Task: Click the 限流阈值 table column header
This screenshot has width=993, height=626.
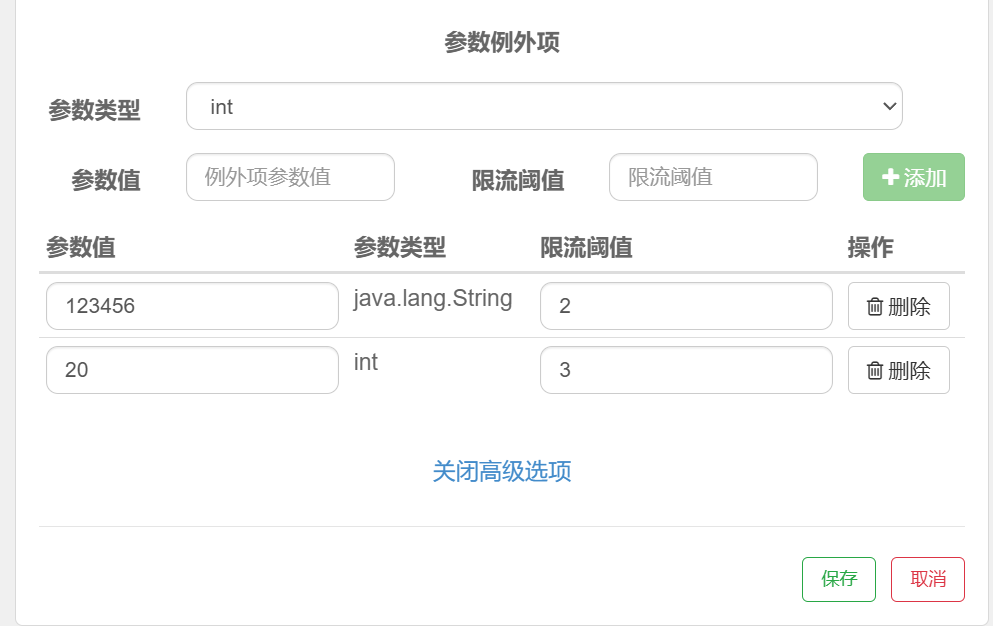Action: pos(586,247)
